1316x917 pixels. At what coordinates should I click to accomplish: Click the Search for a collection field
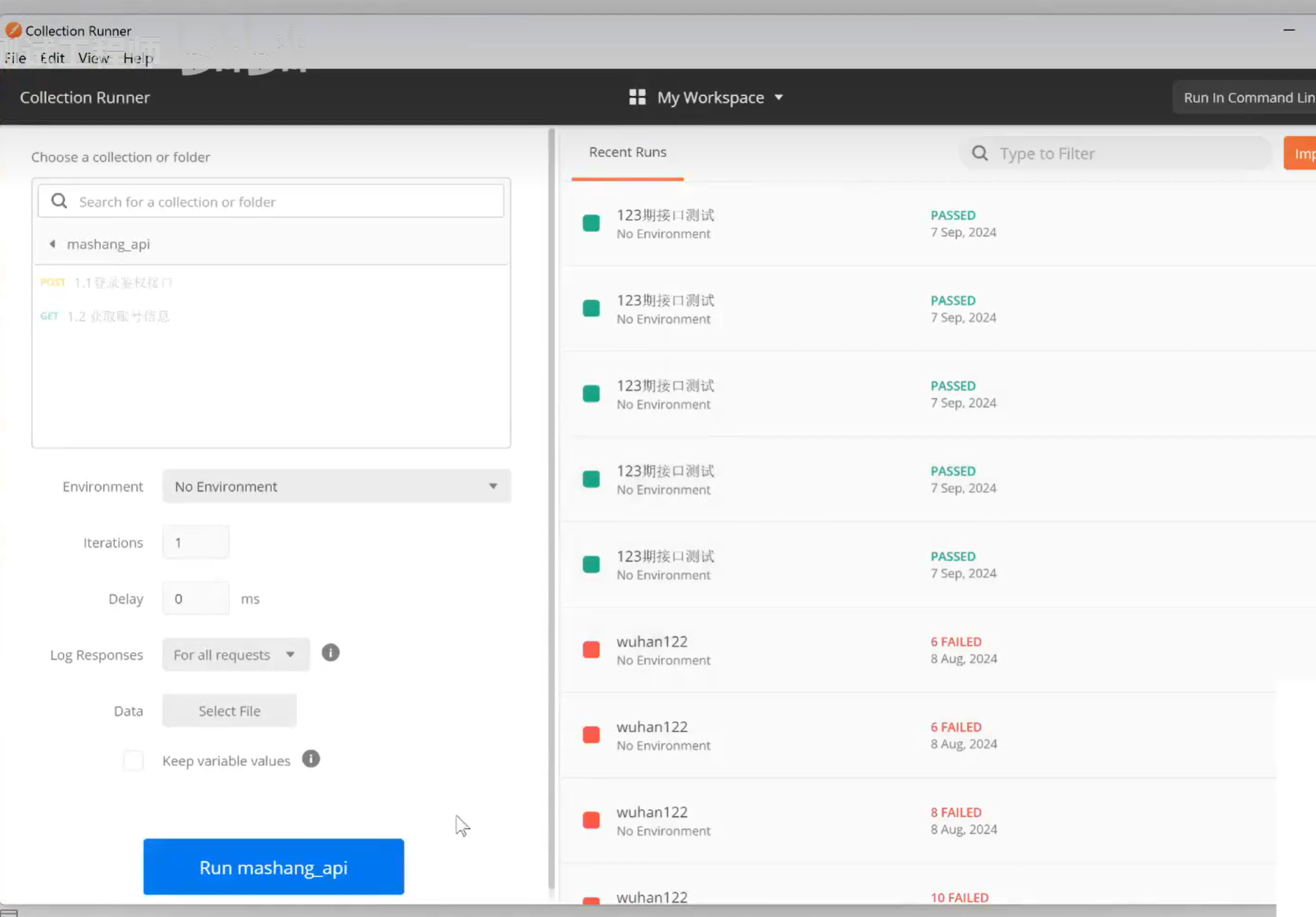click(271, 201)
